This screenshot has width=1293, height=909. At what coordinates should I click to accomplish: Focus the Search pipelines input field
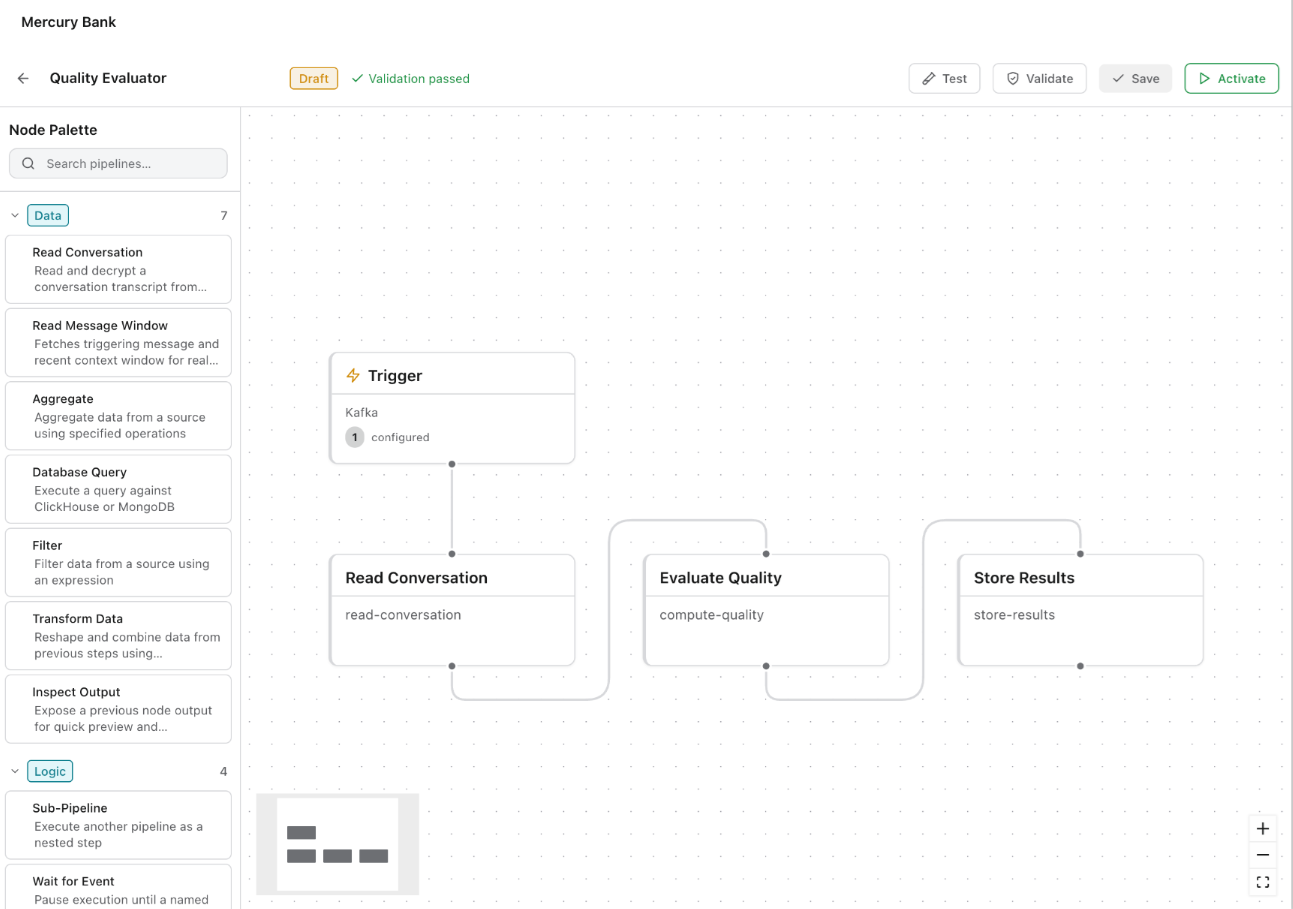point(118,163)
